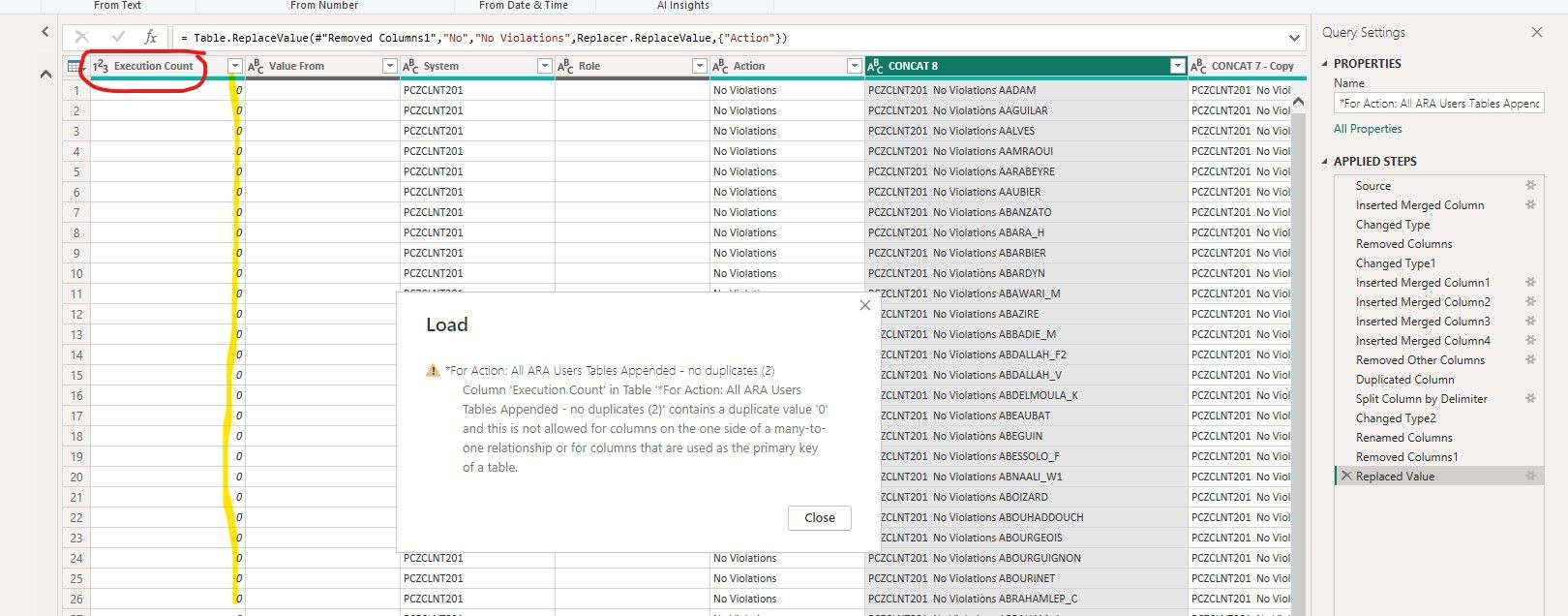This screenshot has width=1568, height=616.
Task: Click the Close button in Load dialog
Action: [x=820, y=517]
